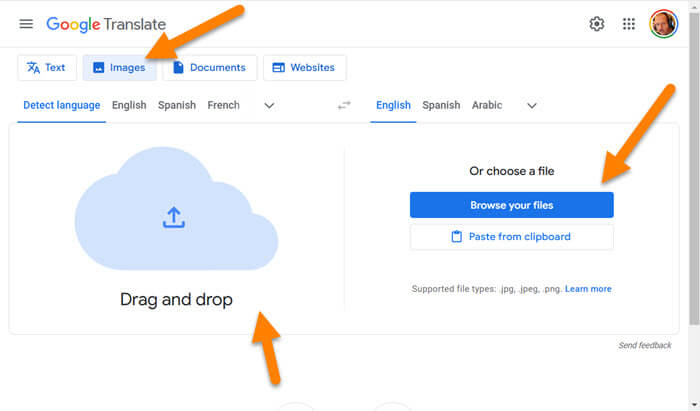Open the Websites tab
The image size is (700, 411).
(304, 68)
